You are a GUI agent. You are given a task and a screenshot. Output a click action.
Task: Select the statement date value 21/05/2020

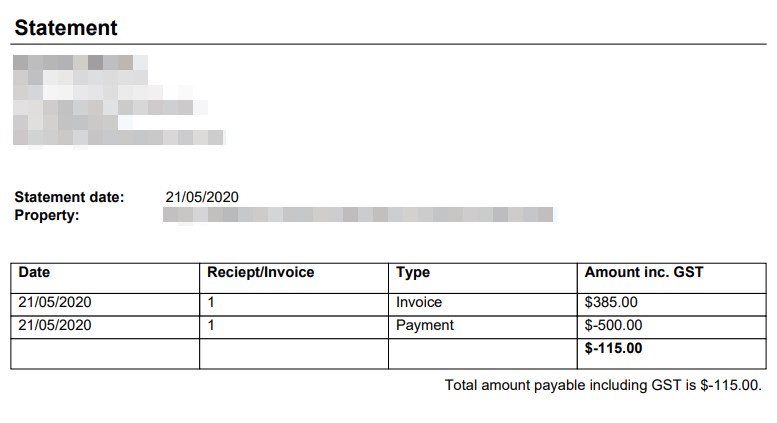(x=202, y=197)
